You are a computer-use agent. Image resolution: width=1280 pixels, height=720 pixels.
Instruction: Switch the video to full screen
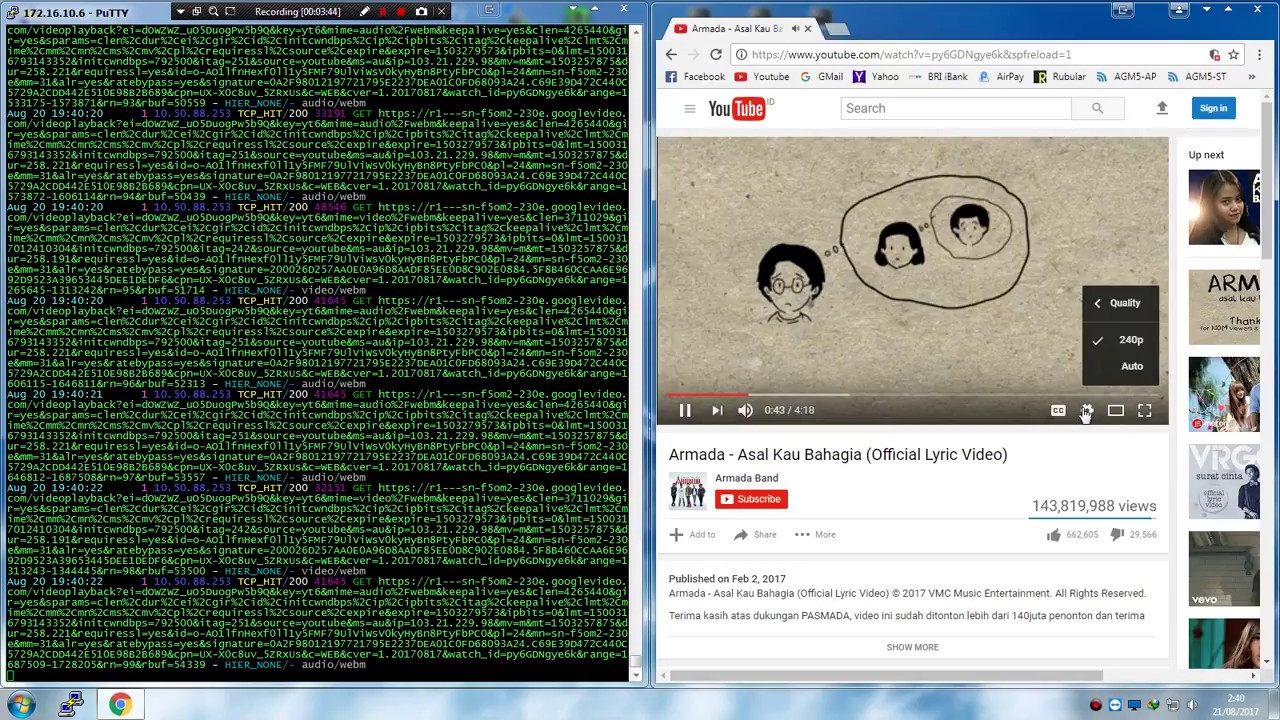click(x=1145, y=410)
